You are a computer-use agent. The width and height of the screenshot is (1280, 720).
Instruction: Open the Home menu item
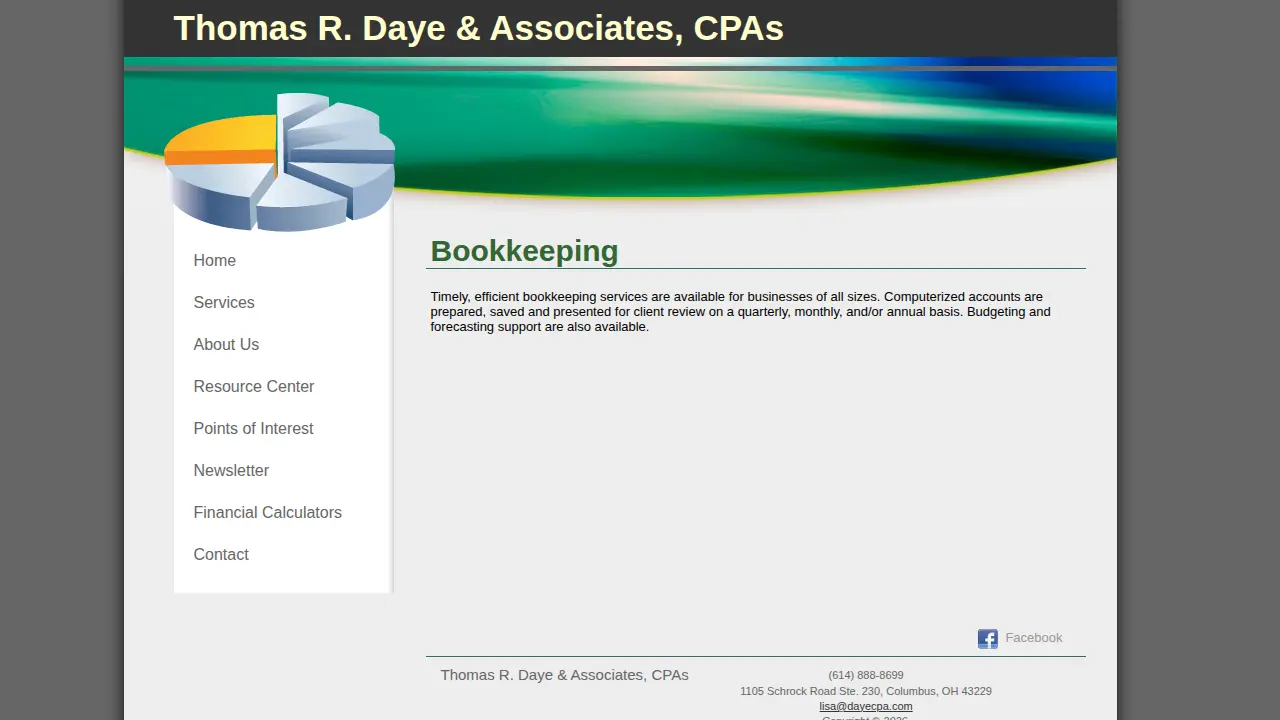tap(215, 260)
